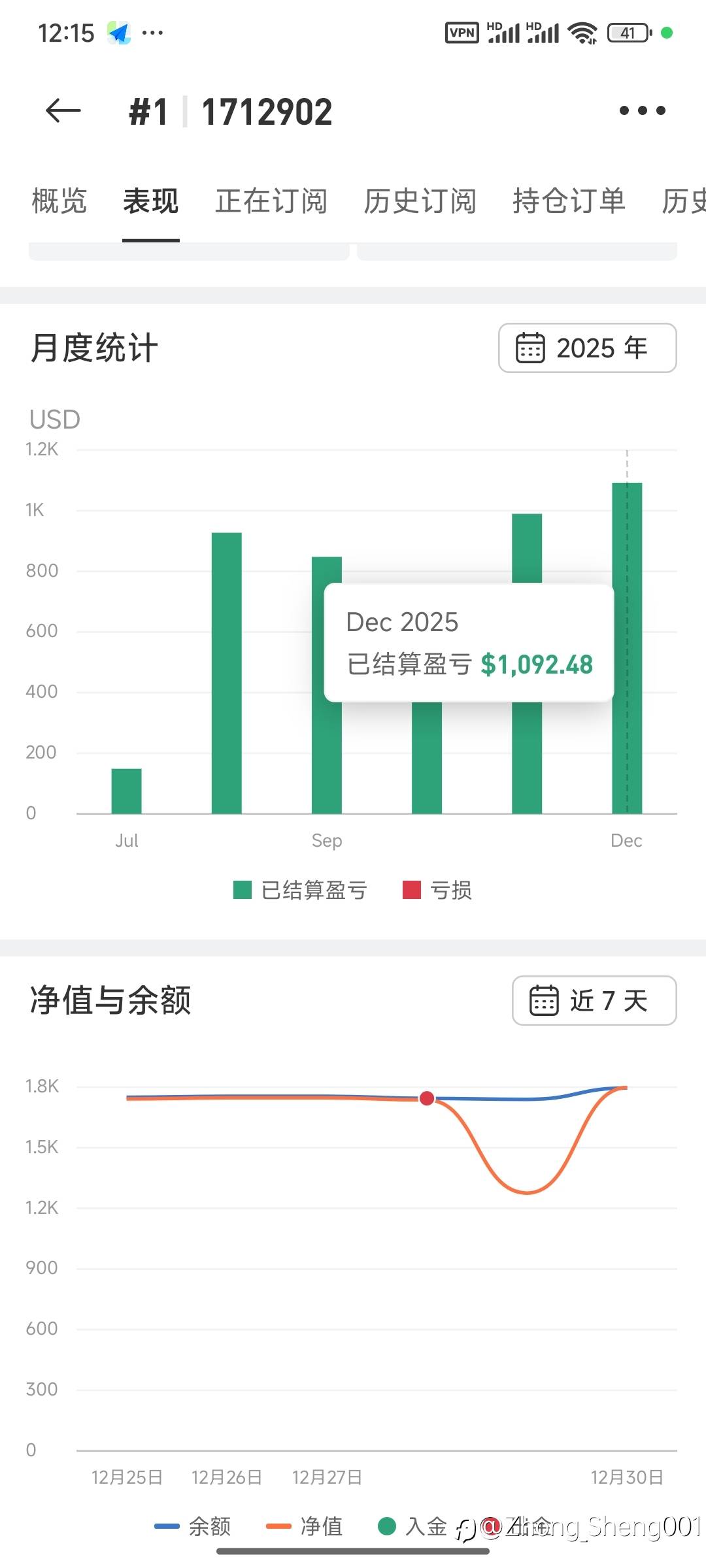Image resolution: width=706 pixels, height=1568 pixels.
Task: Tap the calendar icon beside 2025 年
Action: tap(530, 348)
